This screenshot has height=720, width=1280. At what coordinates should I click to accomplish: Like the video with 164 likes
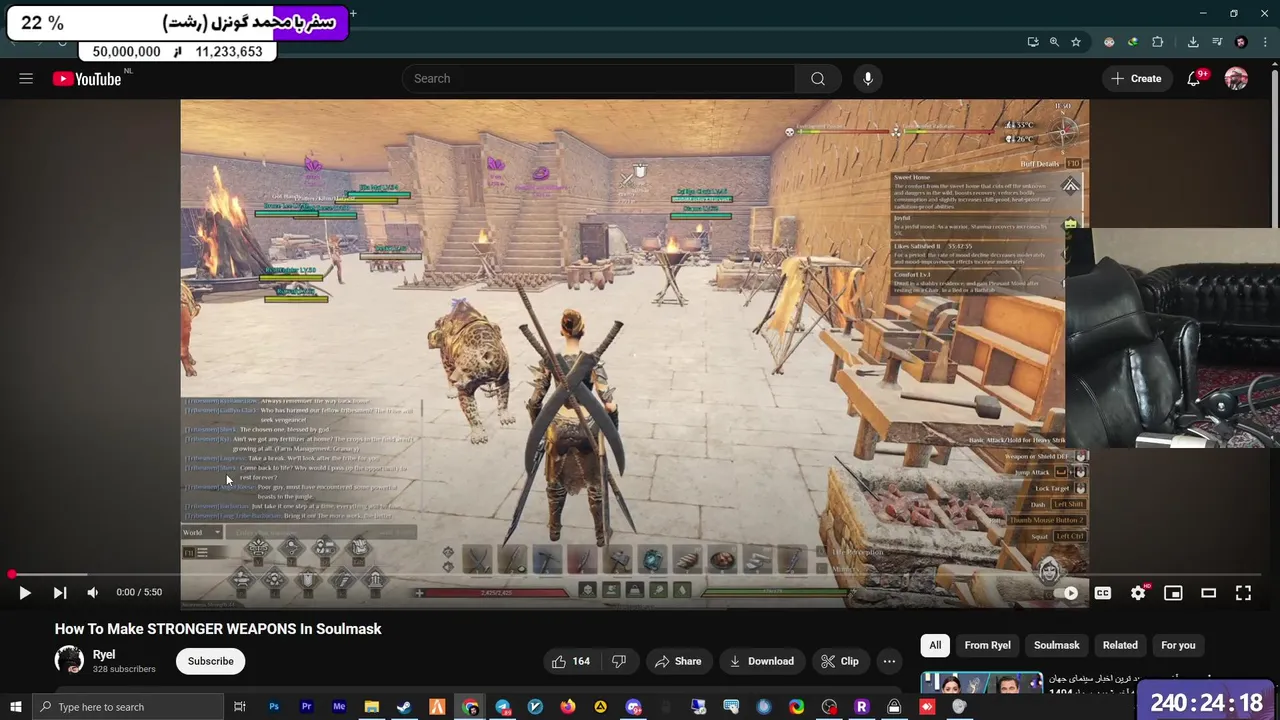pyautogui.click(x=571, y=661)
